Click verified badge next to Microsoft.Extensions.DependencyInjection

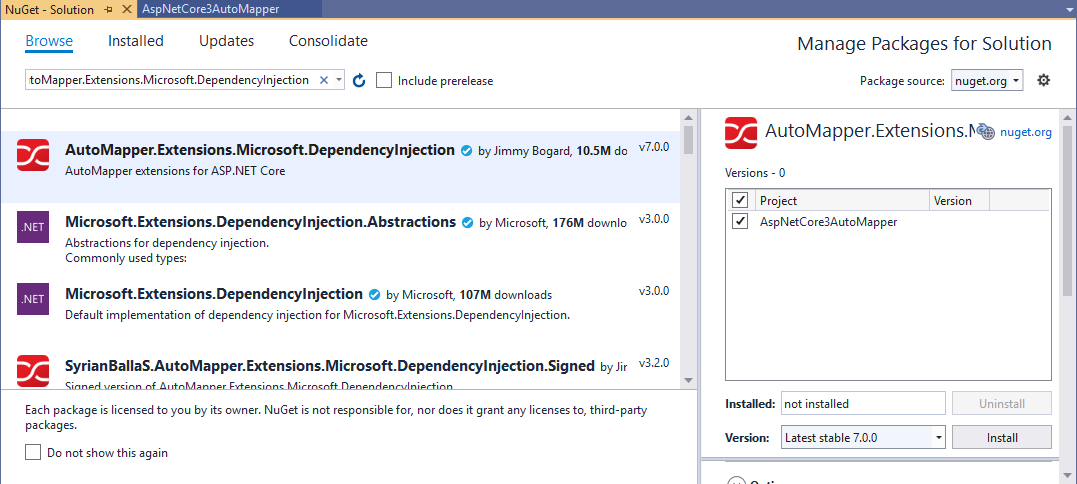click(x=374, y=295)
